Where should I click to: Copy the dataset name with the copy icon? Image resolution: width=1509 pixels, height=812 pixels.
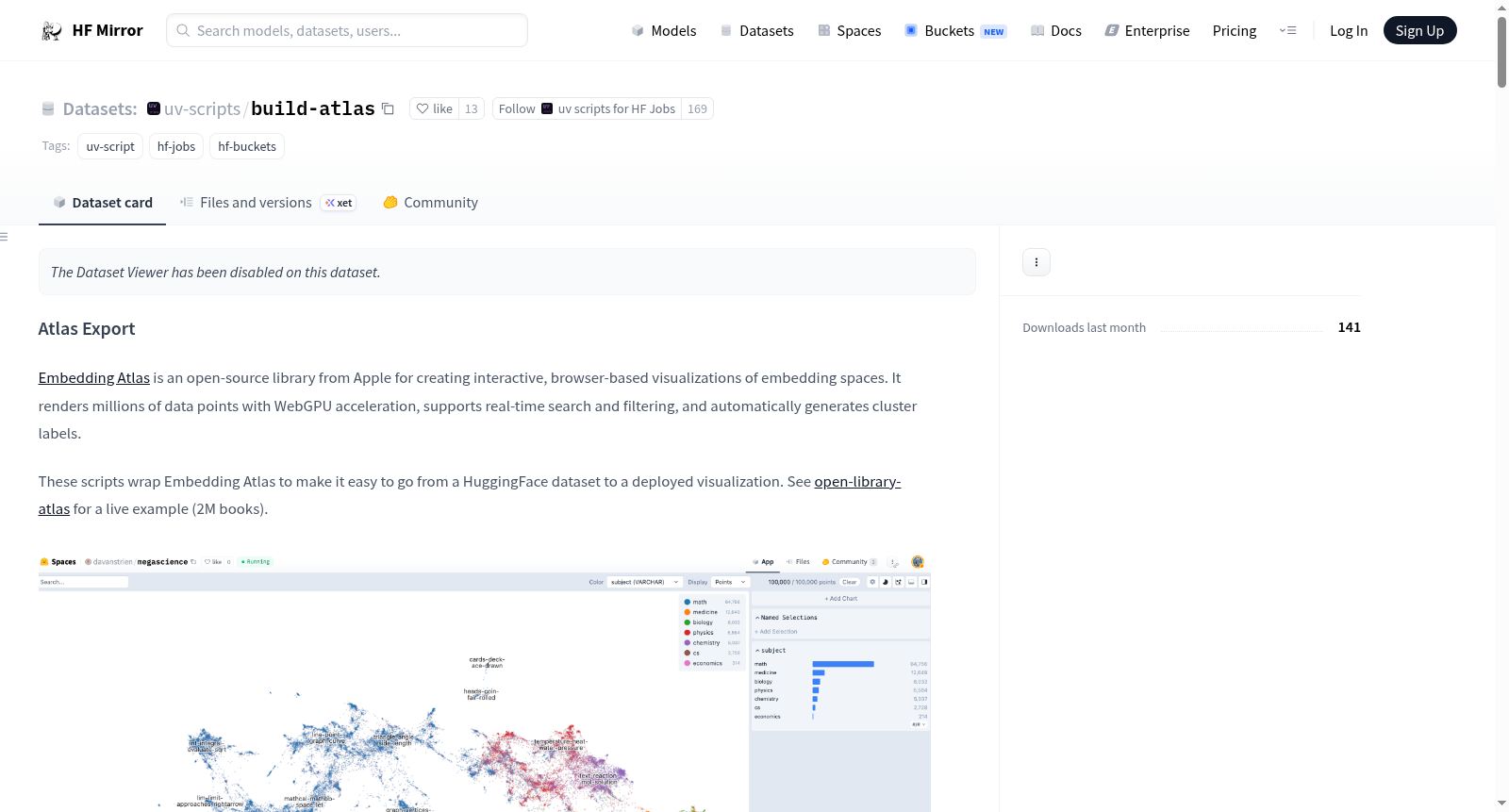click(388, 108)
